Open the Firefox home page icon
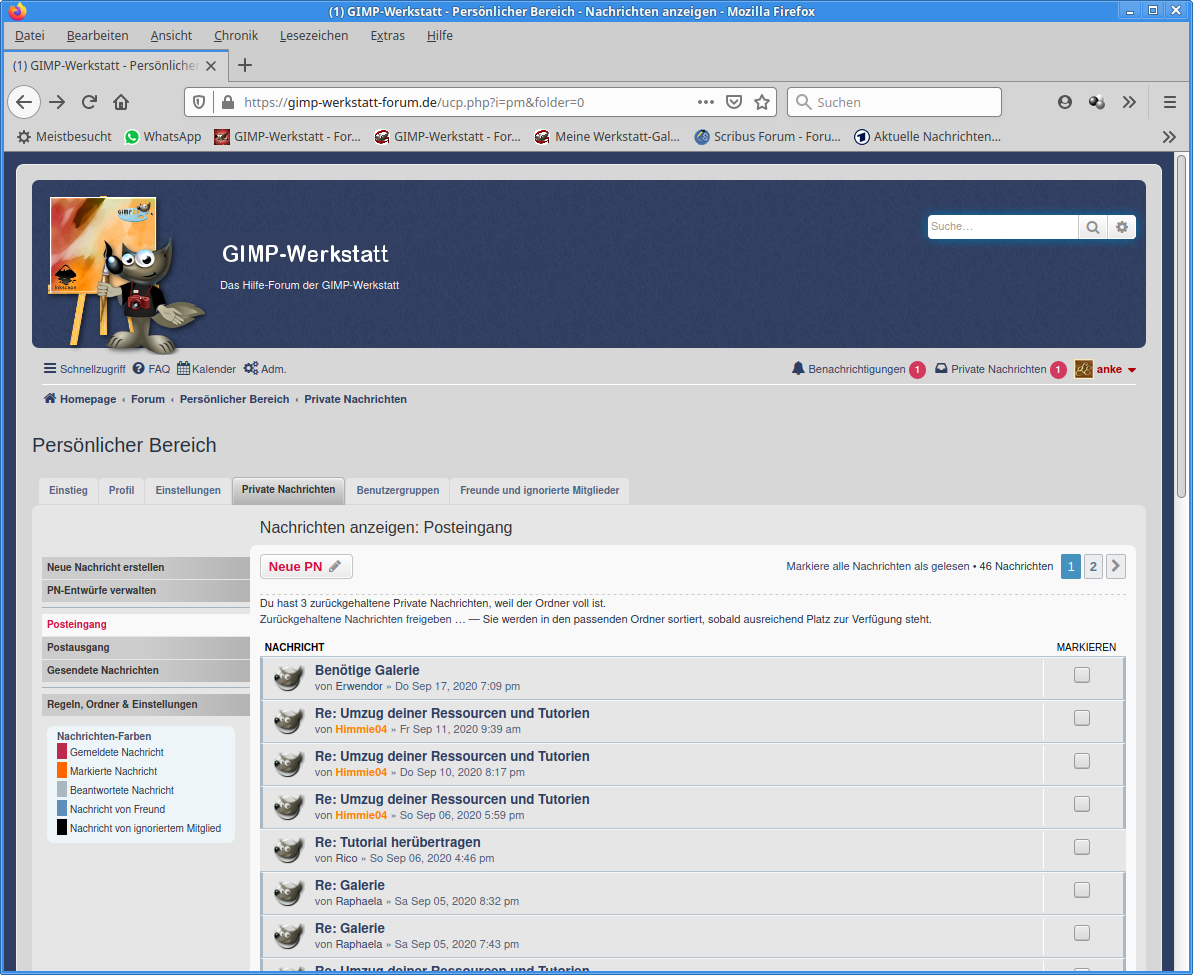The image size is (1193, 975). (121, 102)
